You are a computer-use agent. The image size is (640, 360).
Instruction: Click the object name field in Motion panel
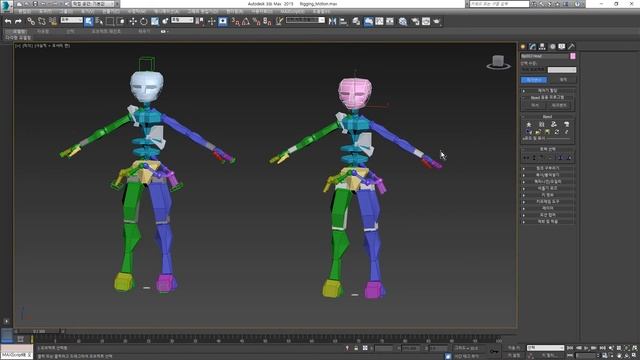(x=544, y=56)
